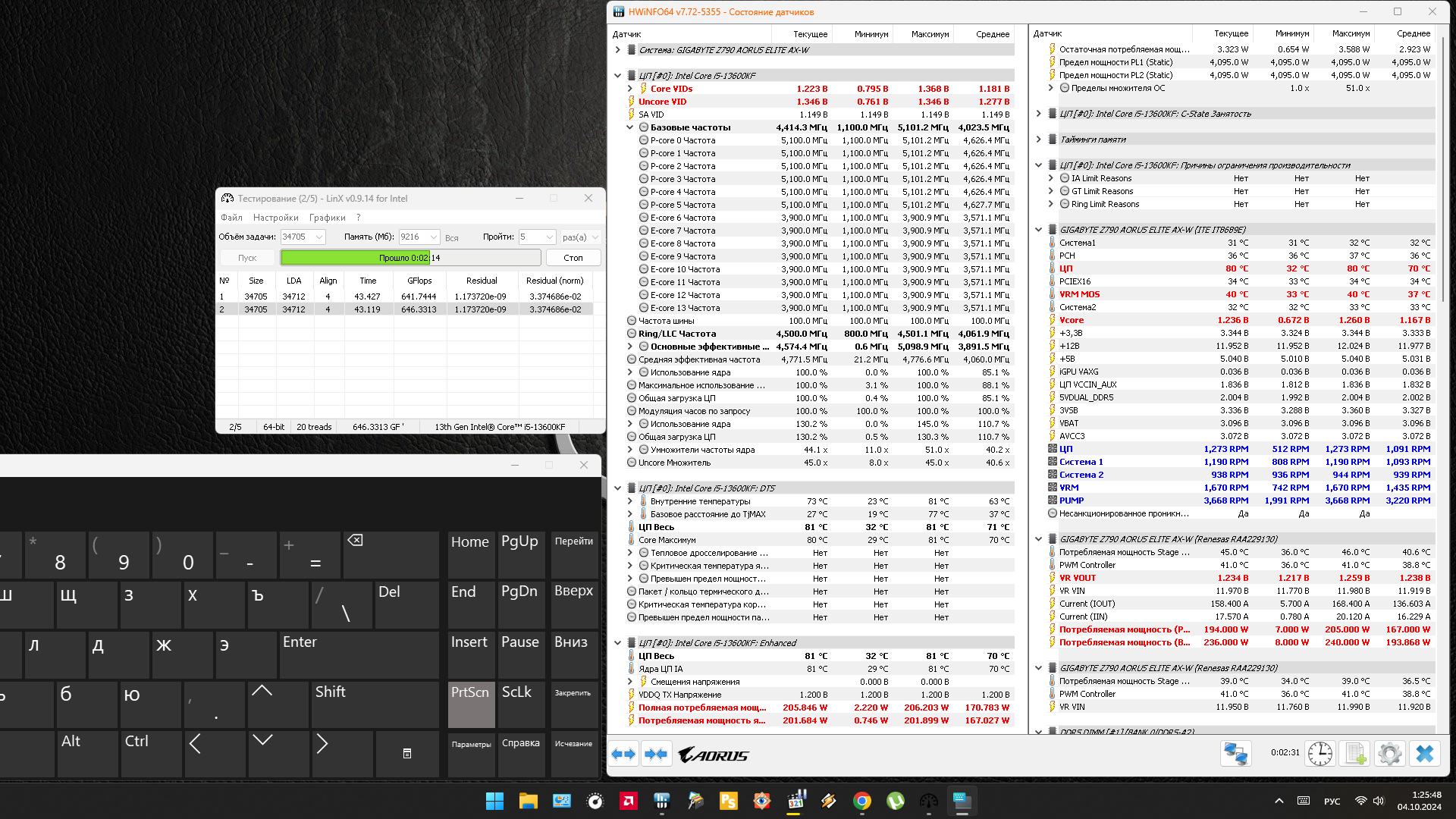This screenshot has width=1456, height=819.
Task: Click the expand columns arrows icon in HWiNFO
Action: 623,755
